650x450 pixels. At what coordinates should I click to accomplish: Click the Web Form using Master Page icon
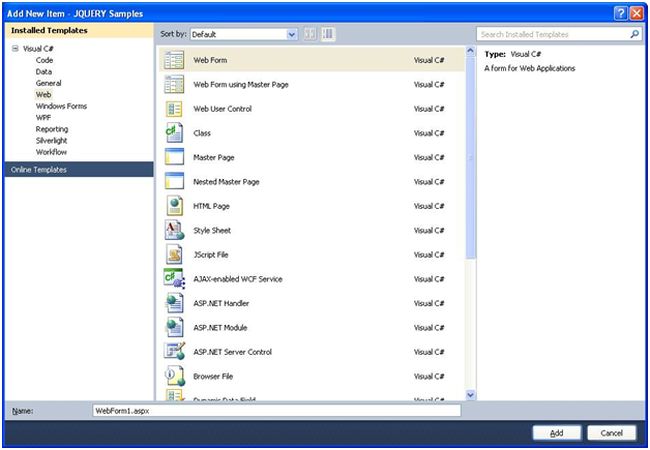[x=174, y=85]
